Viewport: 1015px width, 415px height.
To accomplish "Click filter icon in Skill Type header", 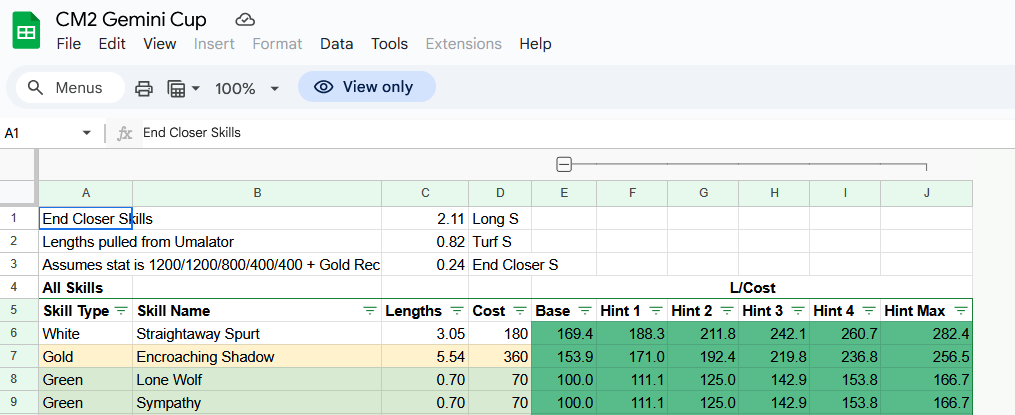I will coord(121,311).
